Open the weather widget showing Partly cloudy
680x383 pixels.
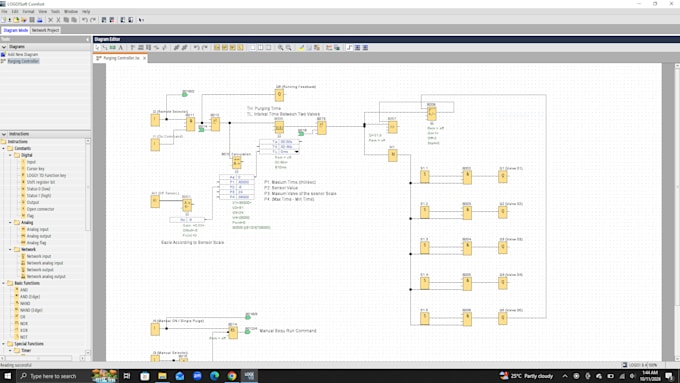click(x=526, y=376)
